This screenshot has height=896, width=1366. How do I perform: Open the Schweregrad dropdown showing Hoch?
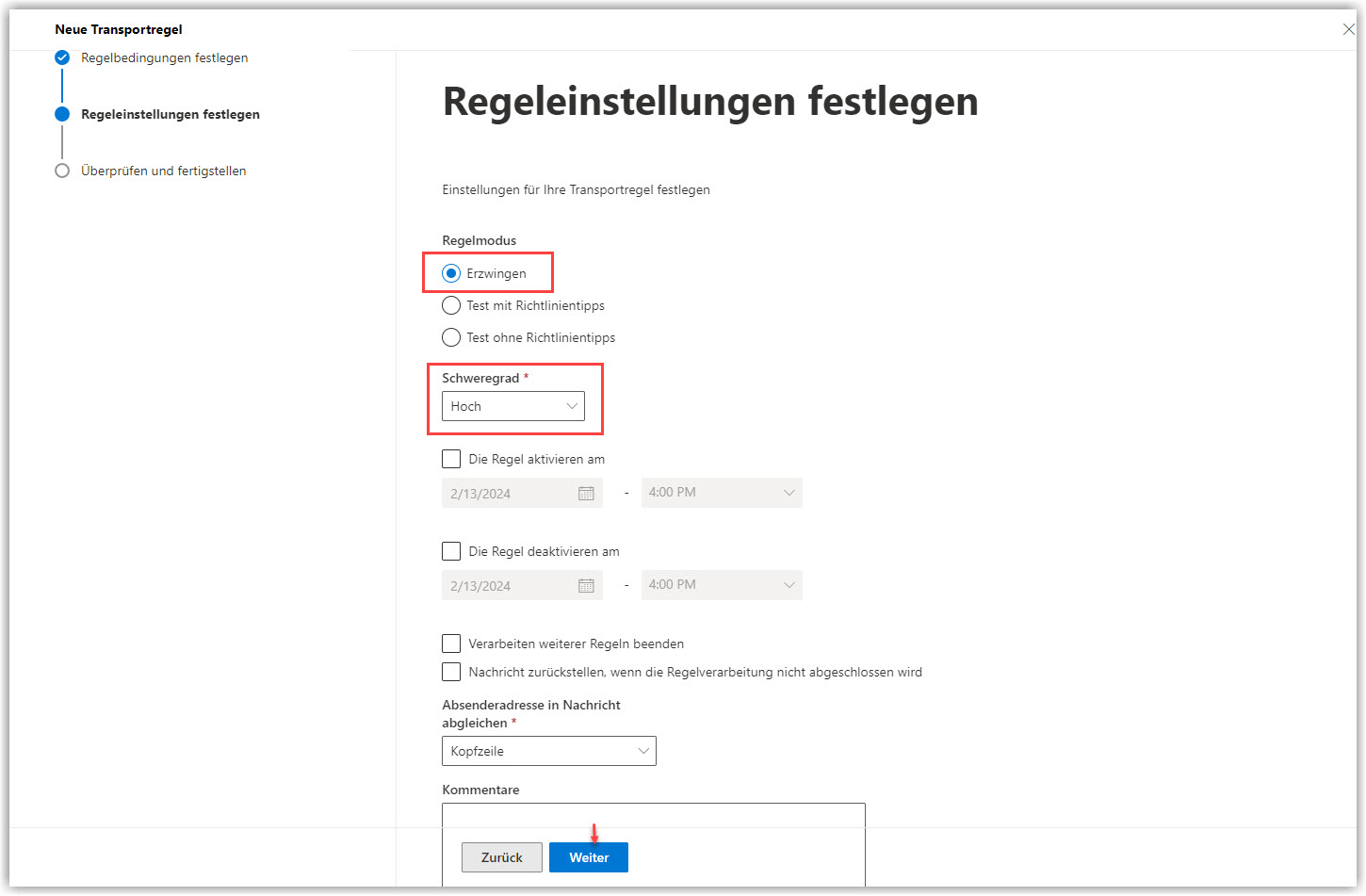pos(512,406)
